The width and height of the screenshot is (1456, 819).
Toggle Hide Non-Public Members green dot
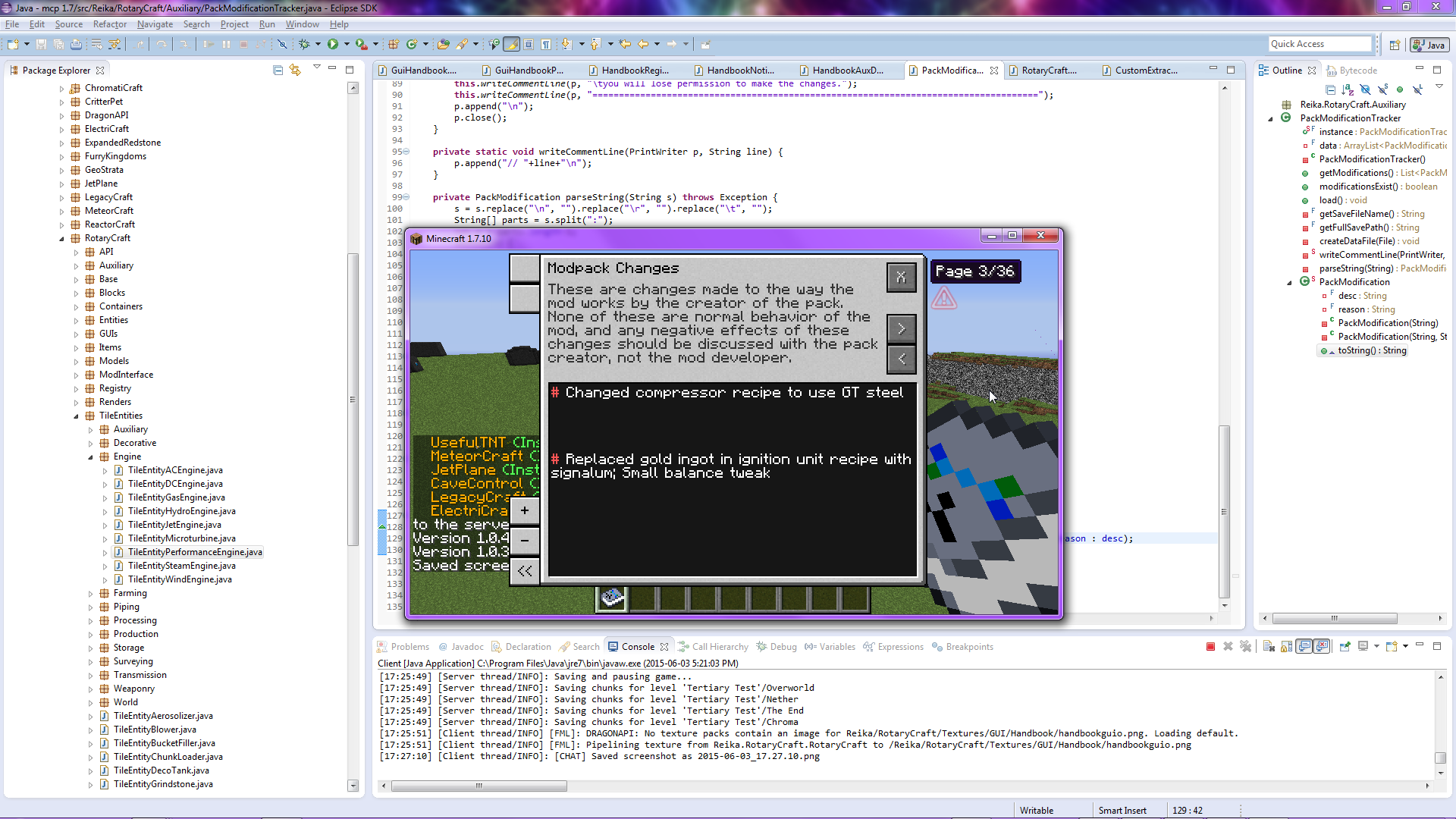tap(1400, 89)
